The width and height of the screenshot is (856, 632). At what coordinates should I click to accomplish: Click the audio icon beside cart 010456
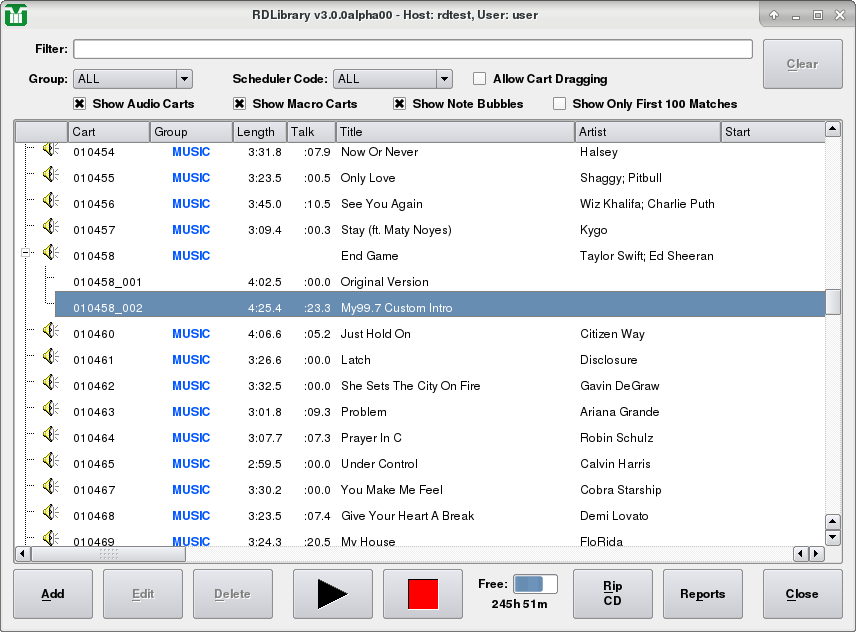coord(50,202)
